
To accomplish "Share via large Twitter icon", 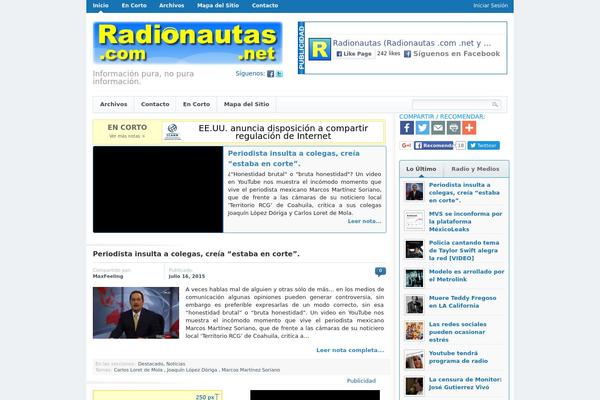I will [422, 128].
